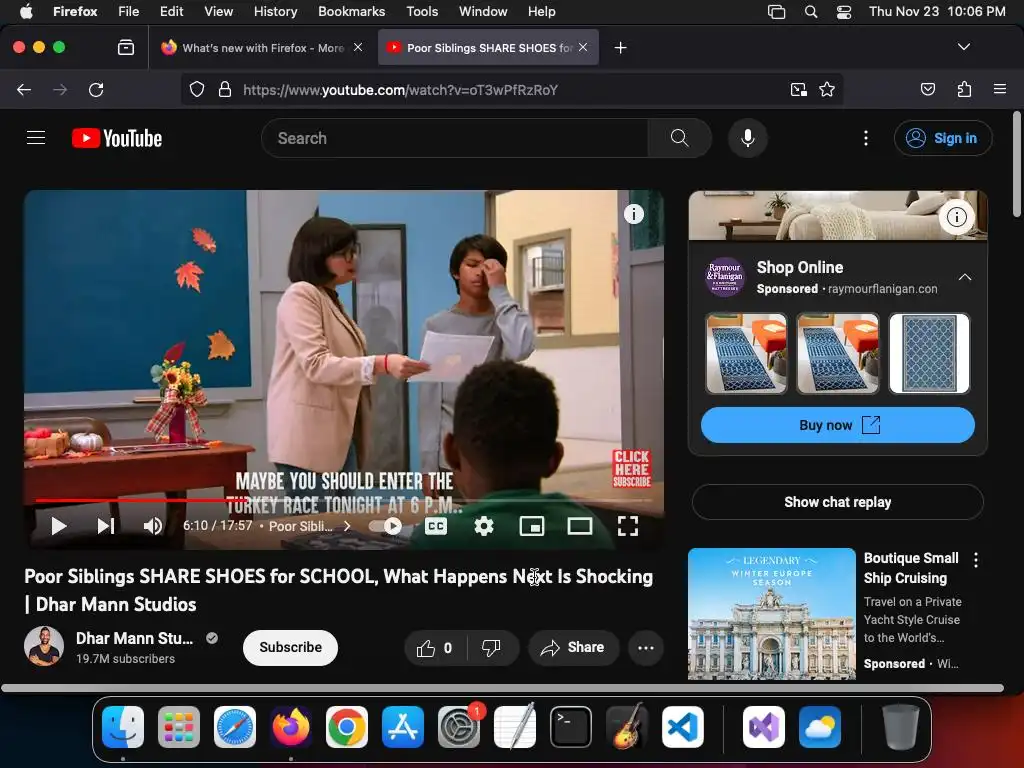Open the YouTube hamburger guide menu

click(x=36, y=138)
